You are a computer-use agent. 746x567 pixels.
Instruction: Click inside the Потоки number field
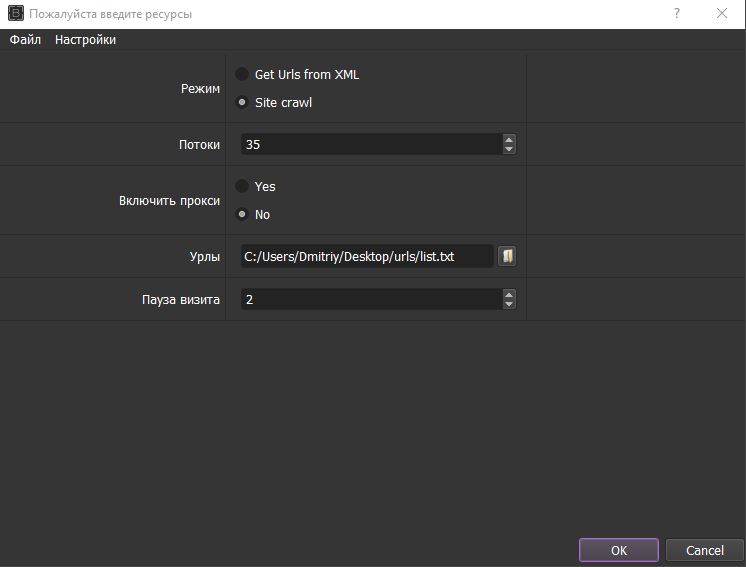(x=372, y=144)
